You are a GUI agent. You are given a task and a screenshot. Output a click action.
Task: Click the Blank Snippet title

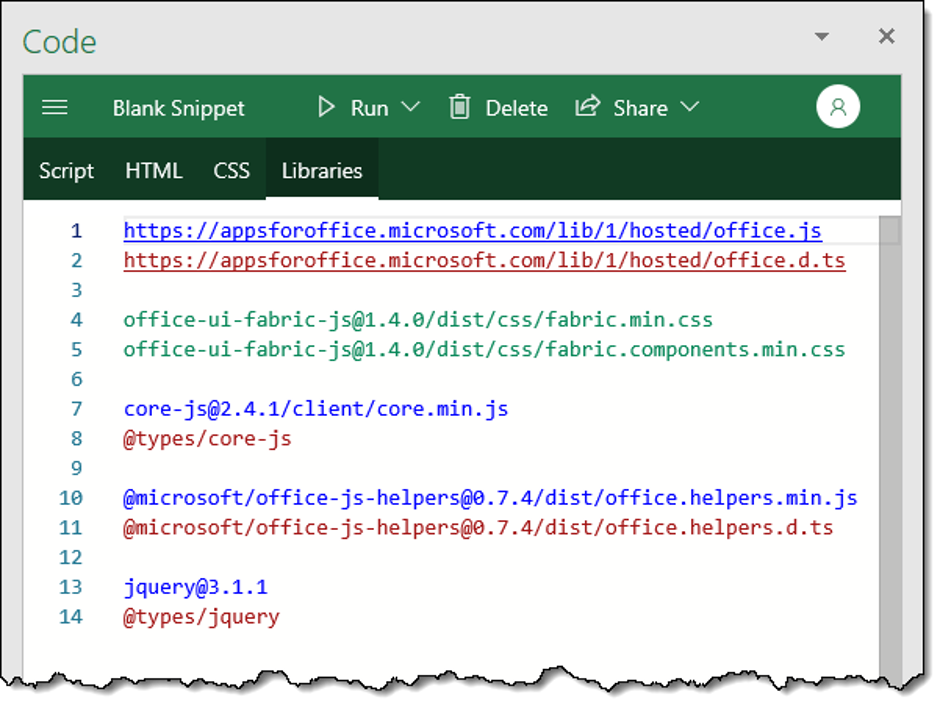tap(179, 108)
